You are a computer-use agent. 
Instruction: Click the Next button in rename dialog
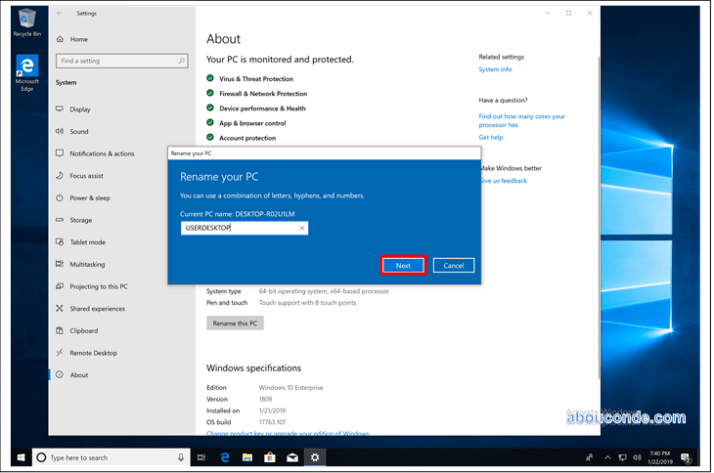(x=403, y=265)
